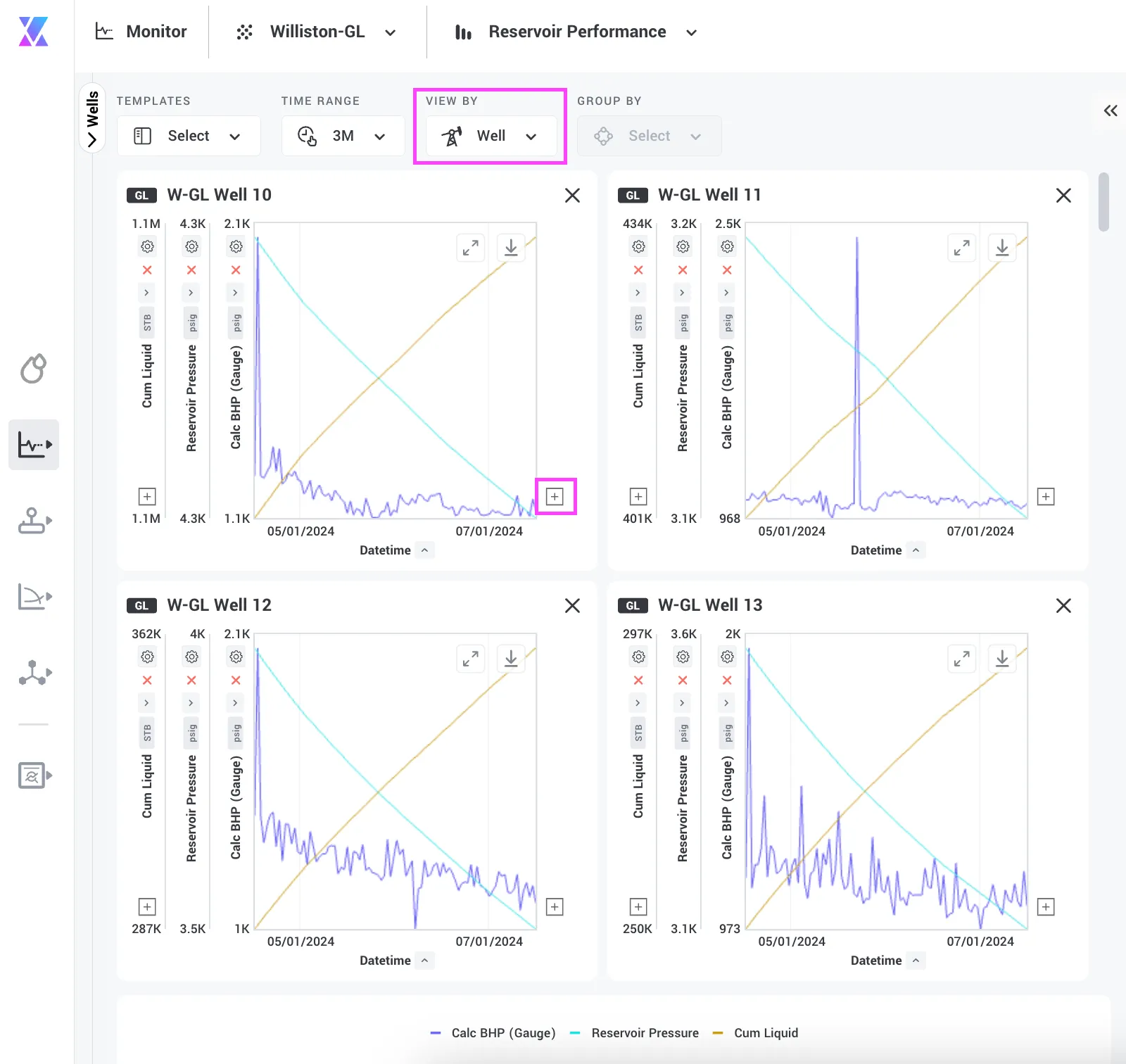The image size is (1126, 1064).
Task: Expand the Well 11 chart to fullscreen
Action: [961, 248]
